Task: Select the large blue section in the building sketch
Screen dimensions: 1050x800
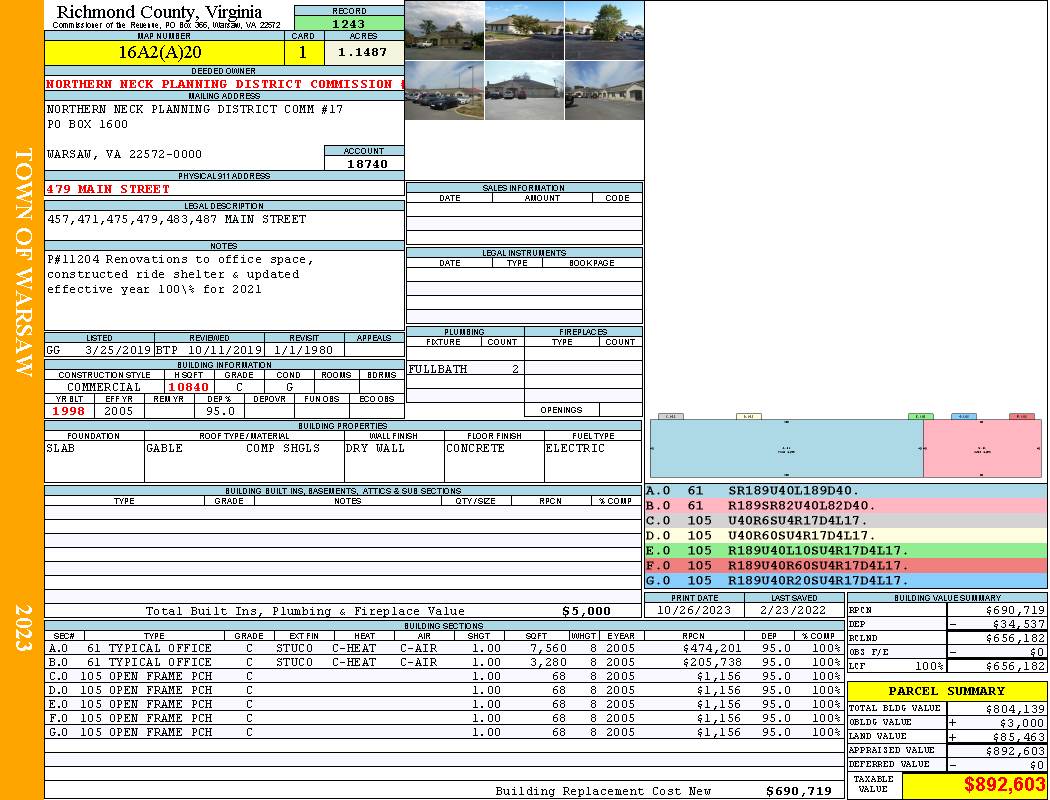Action: click(786, 449)
